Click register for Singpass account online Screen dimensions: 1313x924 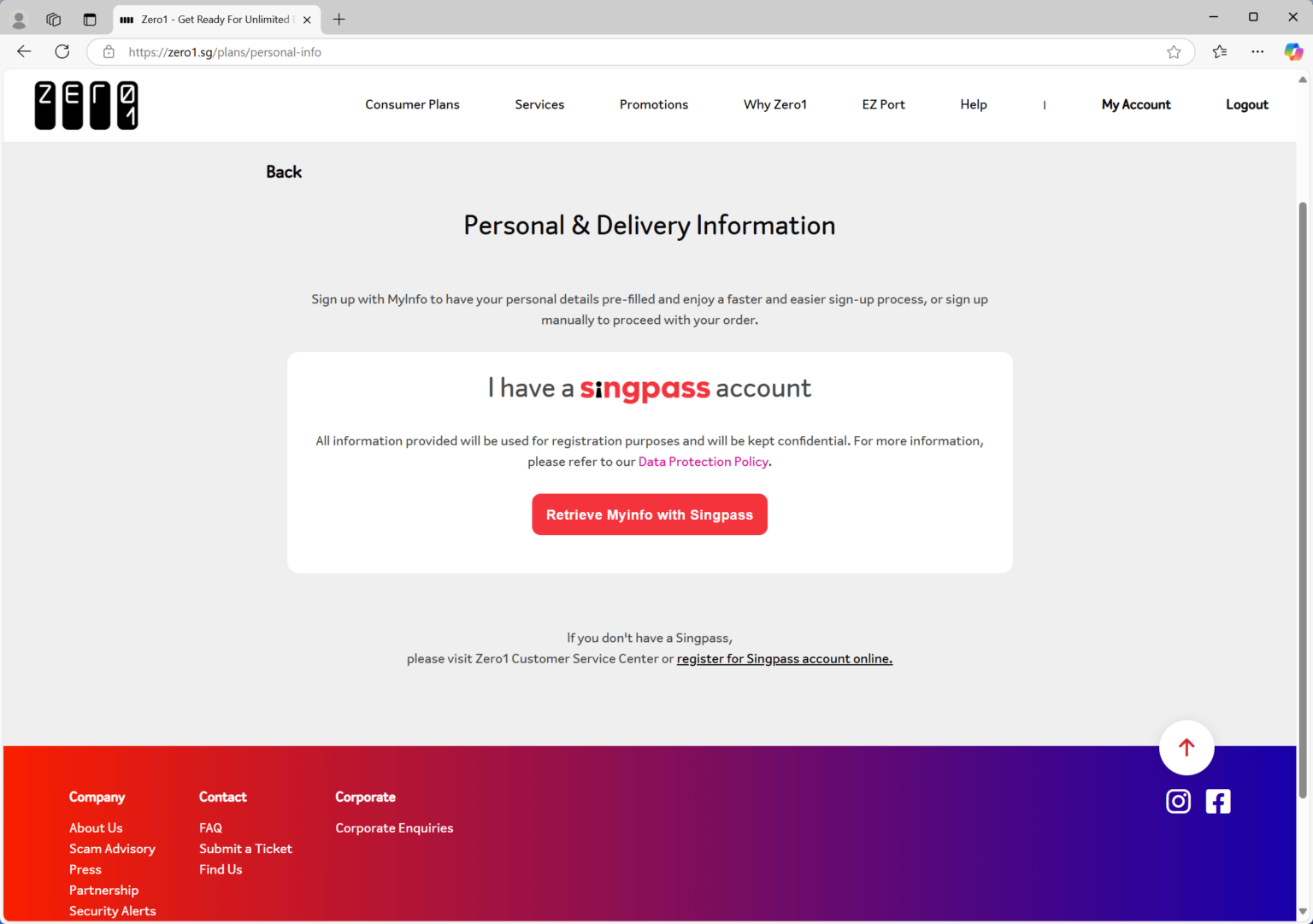pyautogui.click(x=784, y=658)
